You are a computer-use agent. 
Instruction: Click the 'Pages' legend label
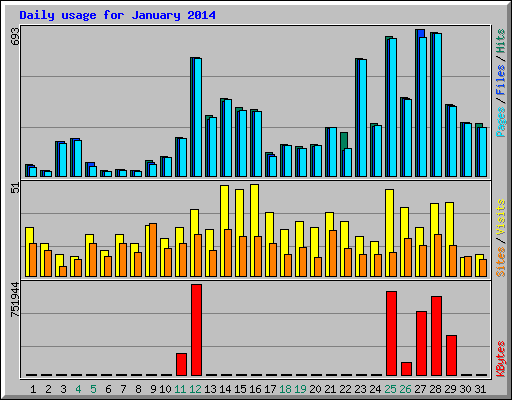[501, 122]
